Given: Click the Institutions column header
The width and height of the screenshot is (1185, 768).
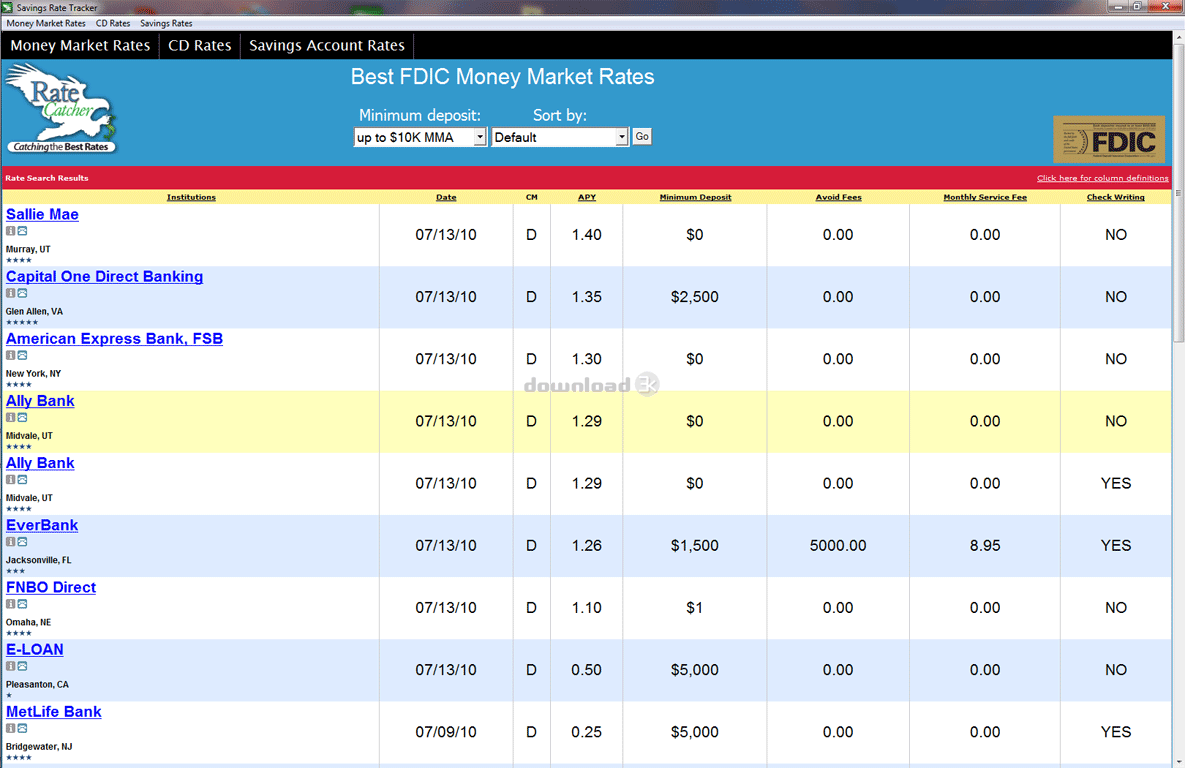Looking at the screenshot, I should pyautogui.click(x=191, y=197).
